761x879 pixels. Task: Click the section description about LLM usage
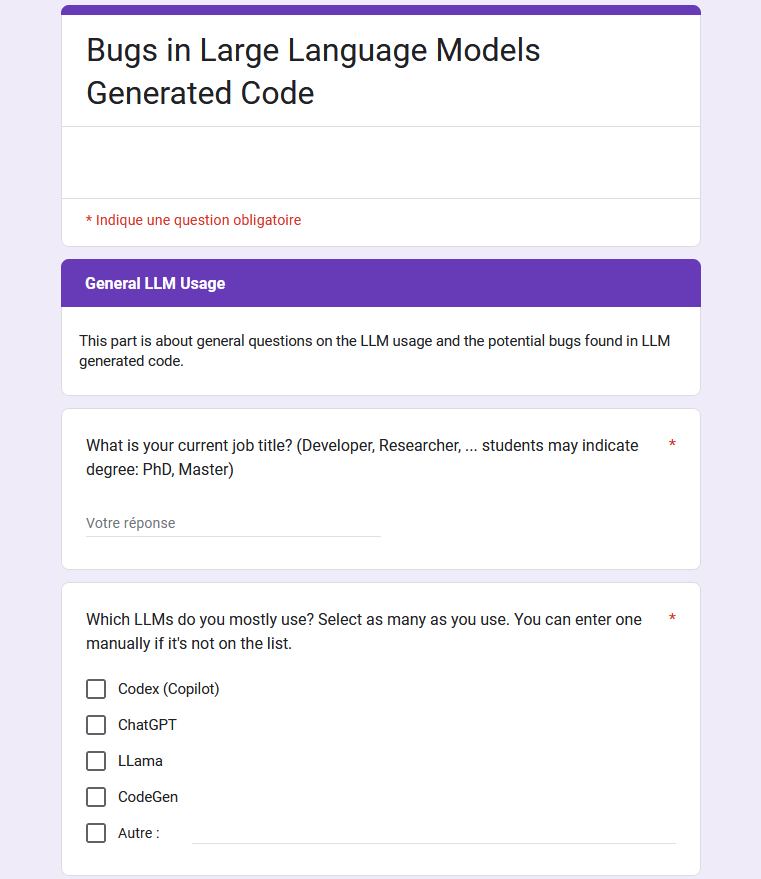(374, 351)
